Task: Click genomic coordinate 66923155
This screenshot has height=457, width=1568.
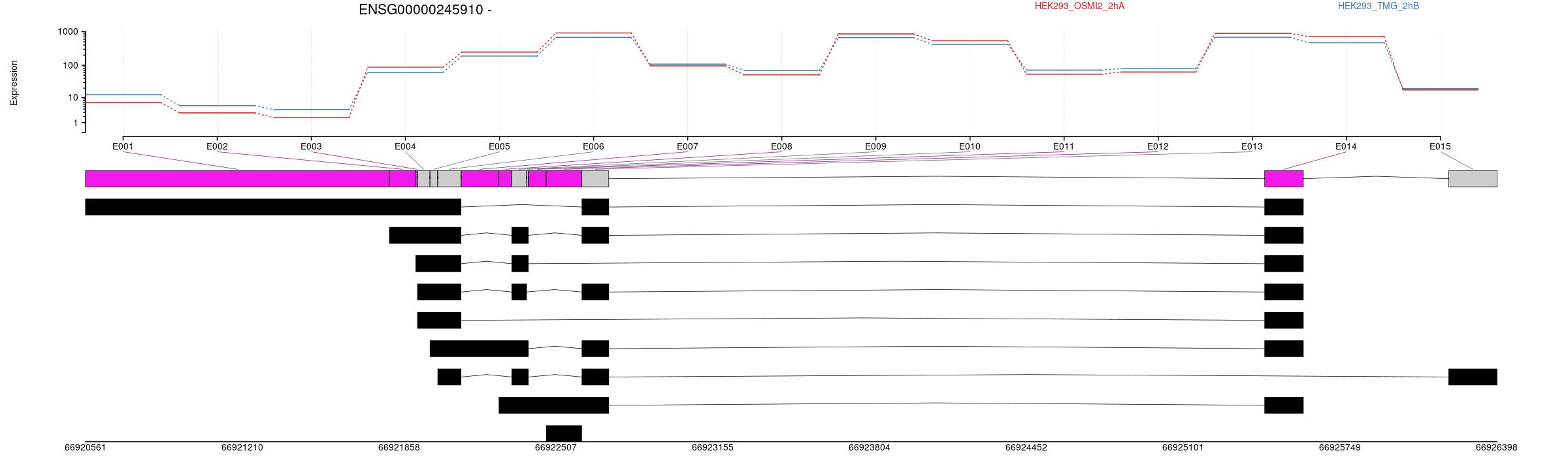Action: [712, 447]
